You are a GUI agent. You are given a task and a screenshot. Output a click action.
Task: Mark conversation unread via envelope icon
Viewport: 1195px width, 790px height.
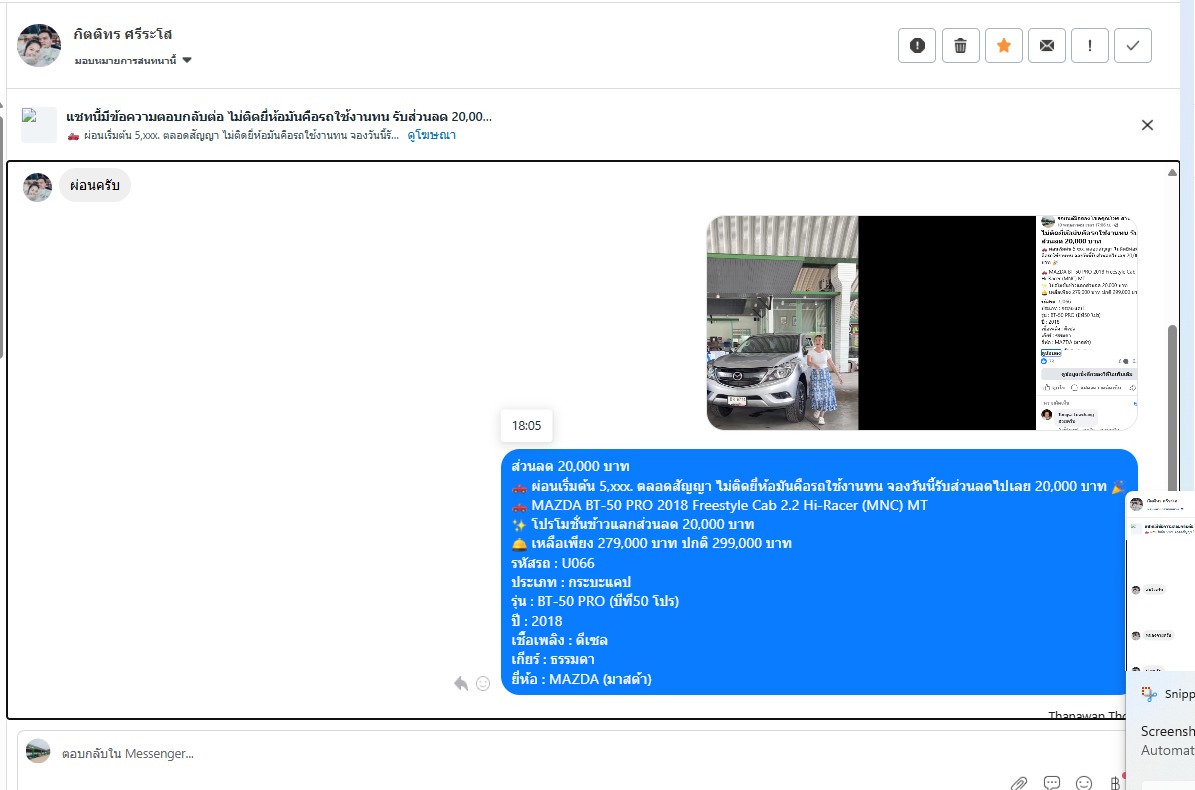tap(1046, 46)
